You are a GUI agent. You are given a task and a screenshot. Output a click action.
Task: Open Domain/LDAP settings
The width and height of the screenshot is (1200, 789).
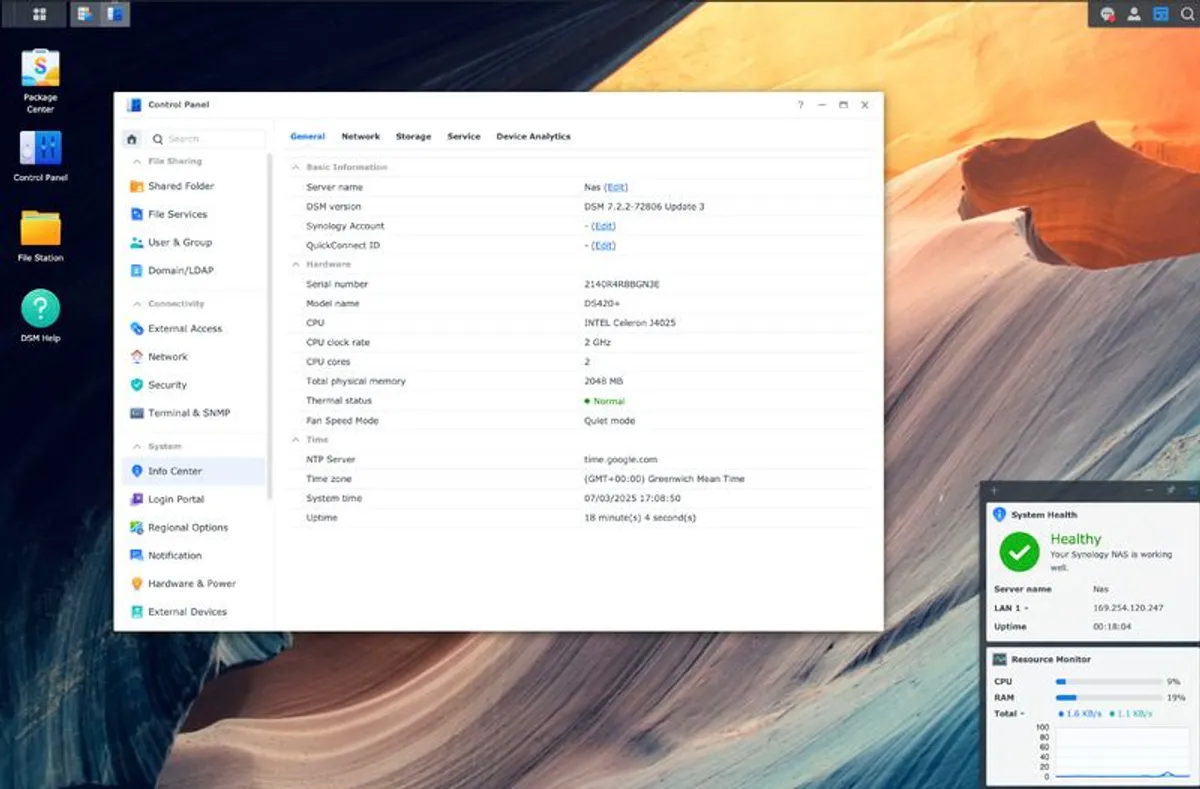[193, 270]
